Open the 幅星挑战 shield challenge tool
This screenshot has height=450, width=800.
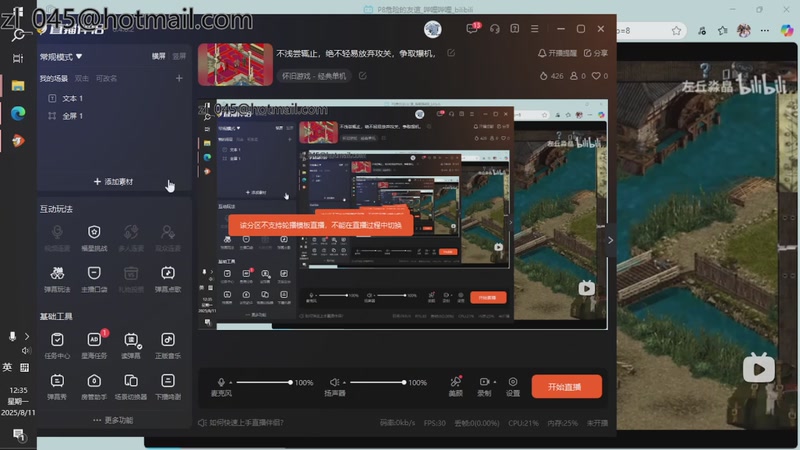point(94,238)
